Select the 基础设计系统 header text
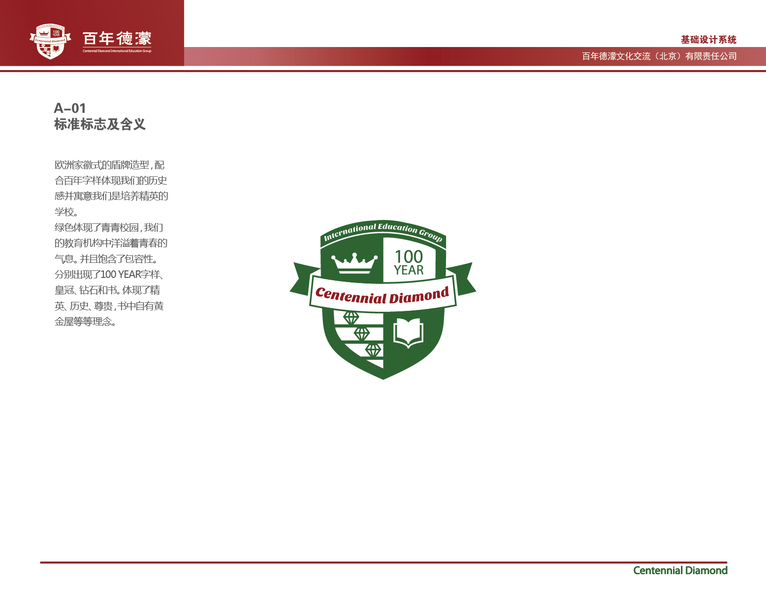 (x=708, y=40)
